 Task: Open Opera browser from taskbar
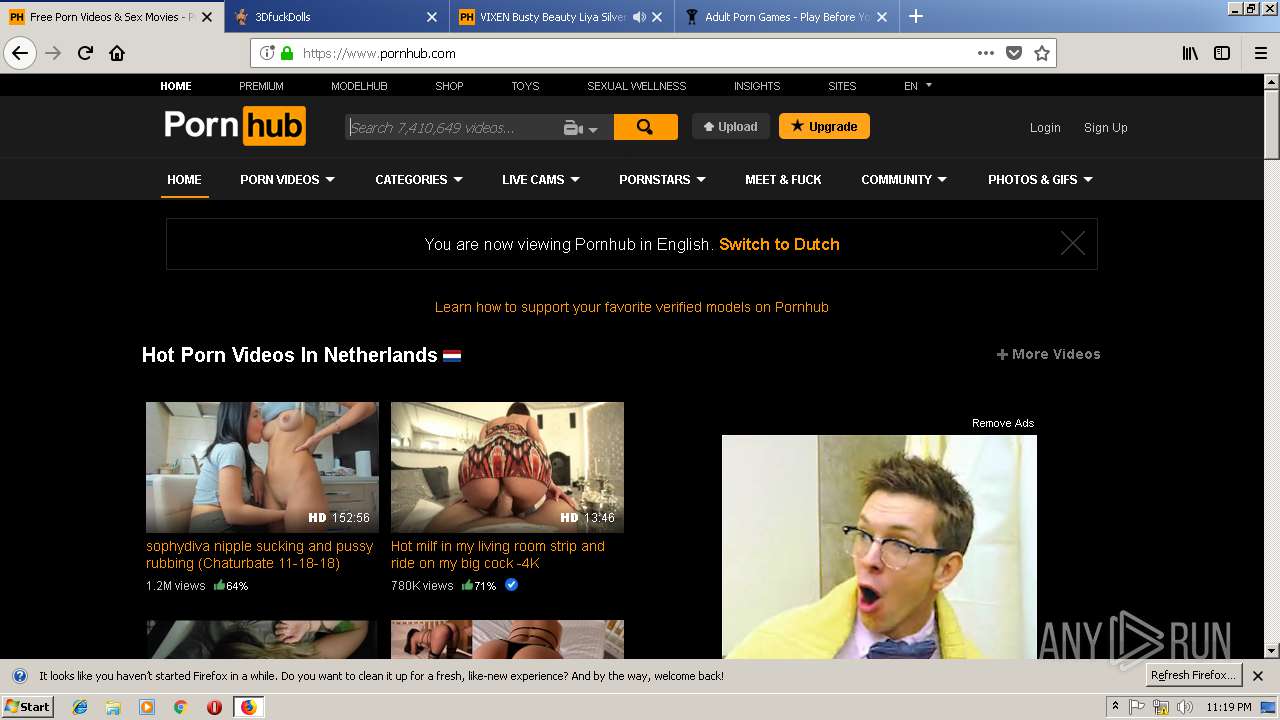click(x=214, y=707)
